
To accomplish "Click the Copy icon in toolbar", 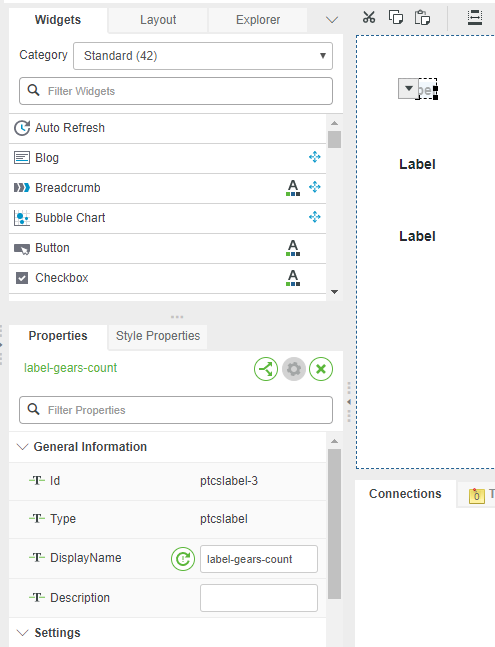I will pyautogui.click(x=396, y=17).
